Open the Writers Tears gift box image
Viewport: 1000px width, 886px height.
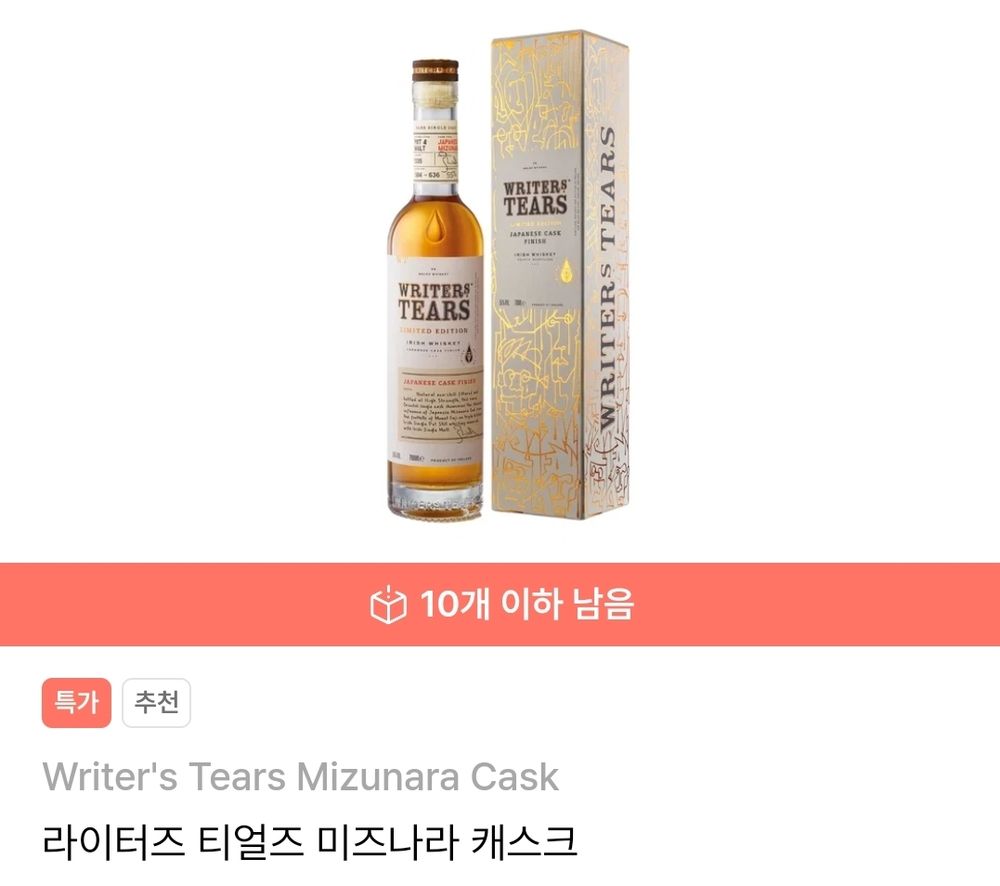[560, 274]
